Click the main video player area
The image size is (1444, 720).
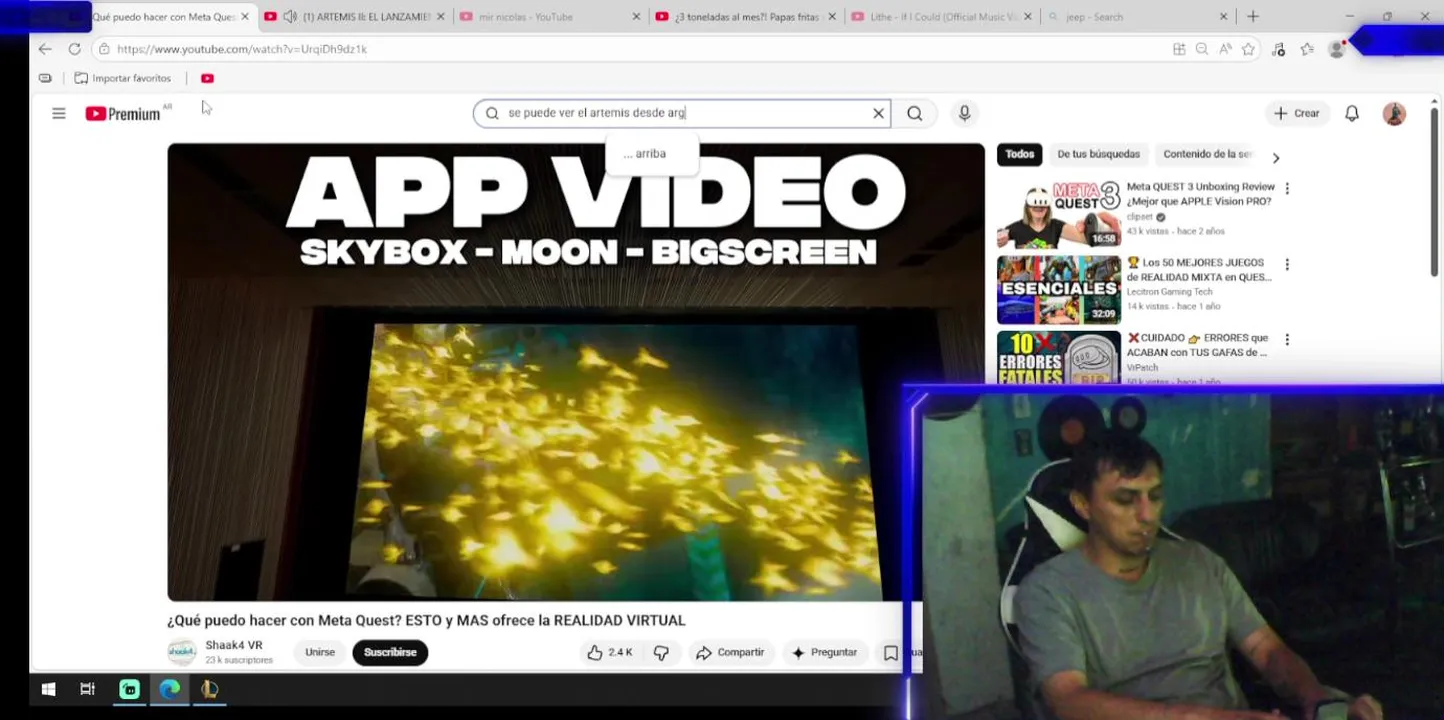576,372
